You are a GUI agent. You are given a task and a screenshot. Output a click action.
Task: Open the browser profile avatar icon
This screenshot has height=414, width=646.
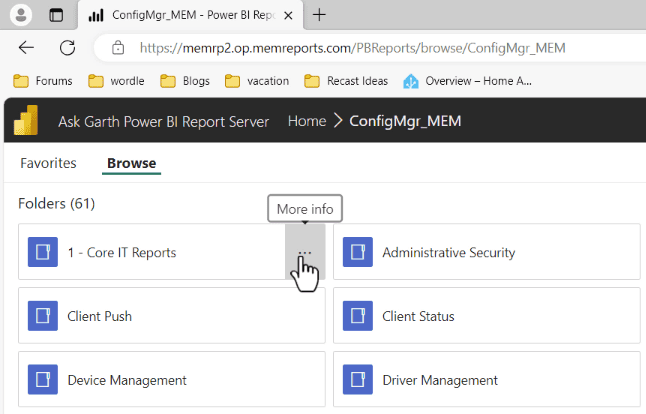21,15
